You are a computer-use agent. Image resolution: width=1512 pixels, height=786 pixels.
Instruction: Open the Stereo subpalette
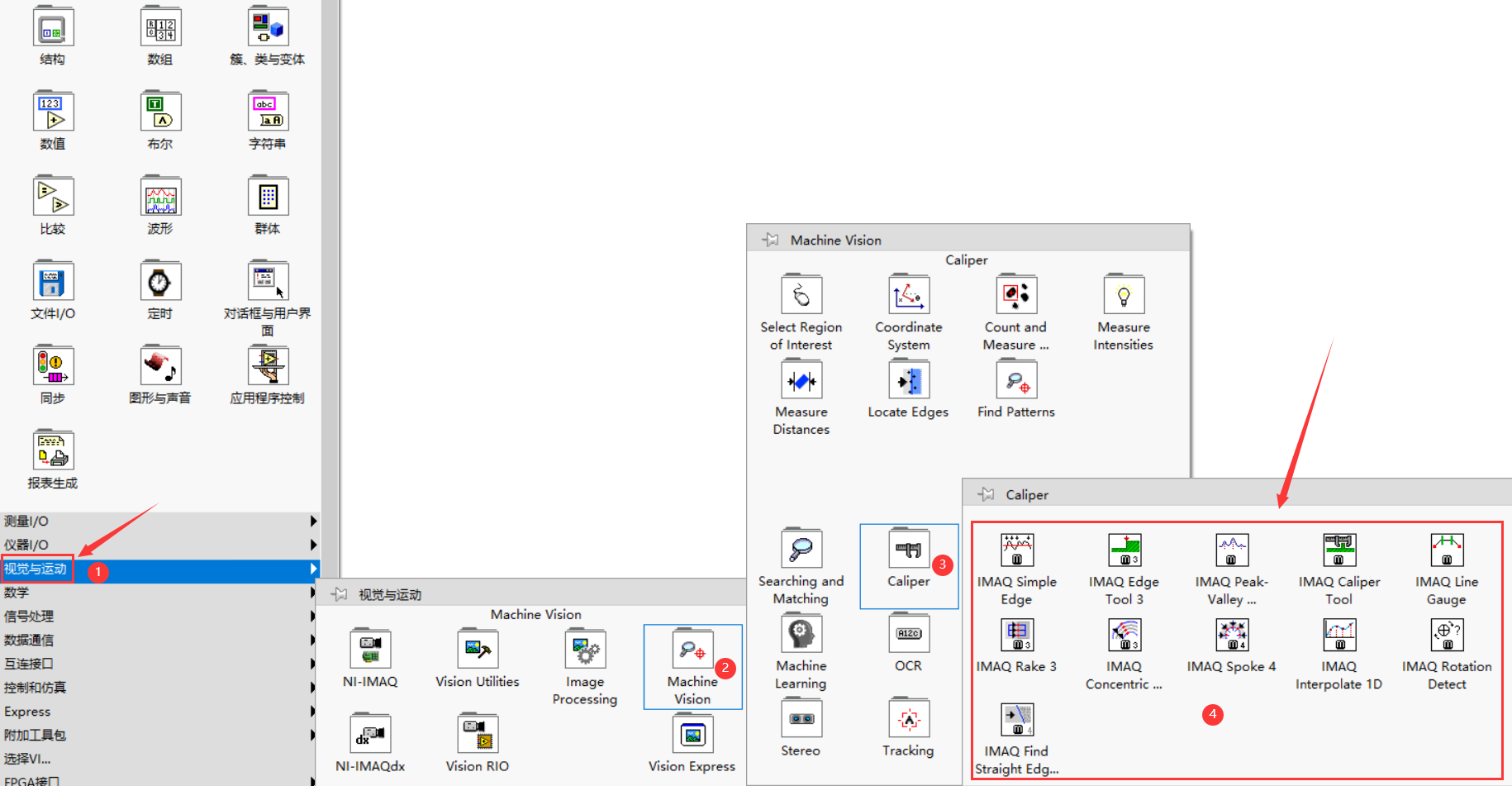[801, 718]
